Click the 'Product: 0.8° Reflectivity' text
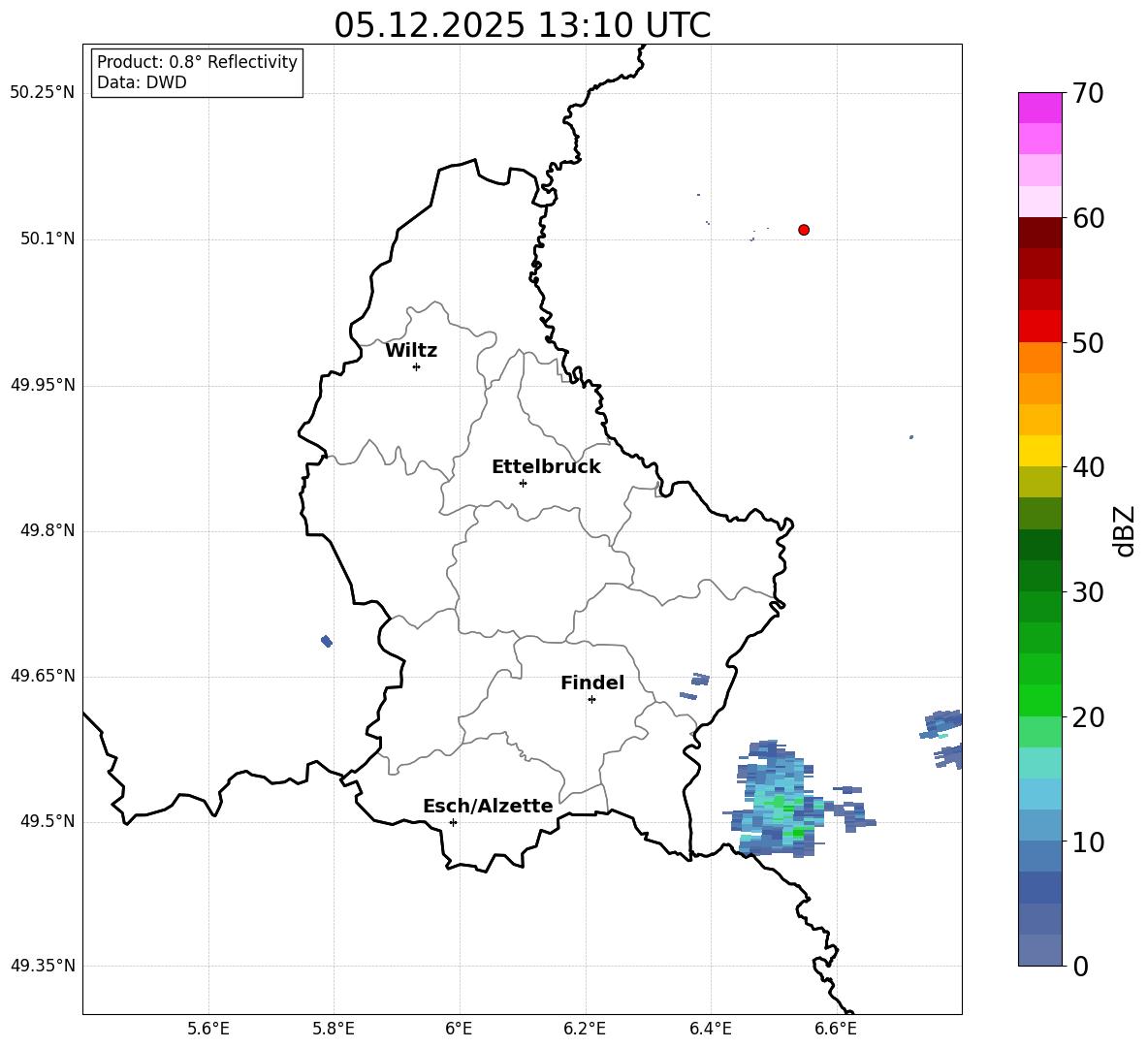The image size is (1148, 1048). tap(197, 62)
